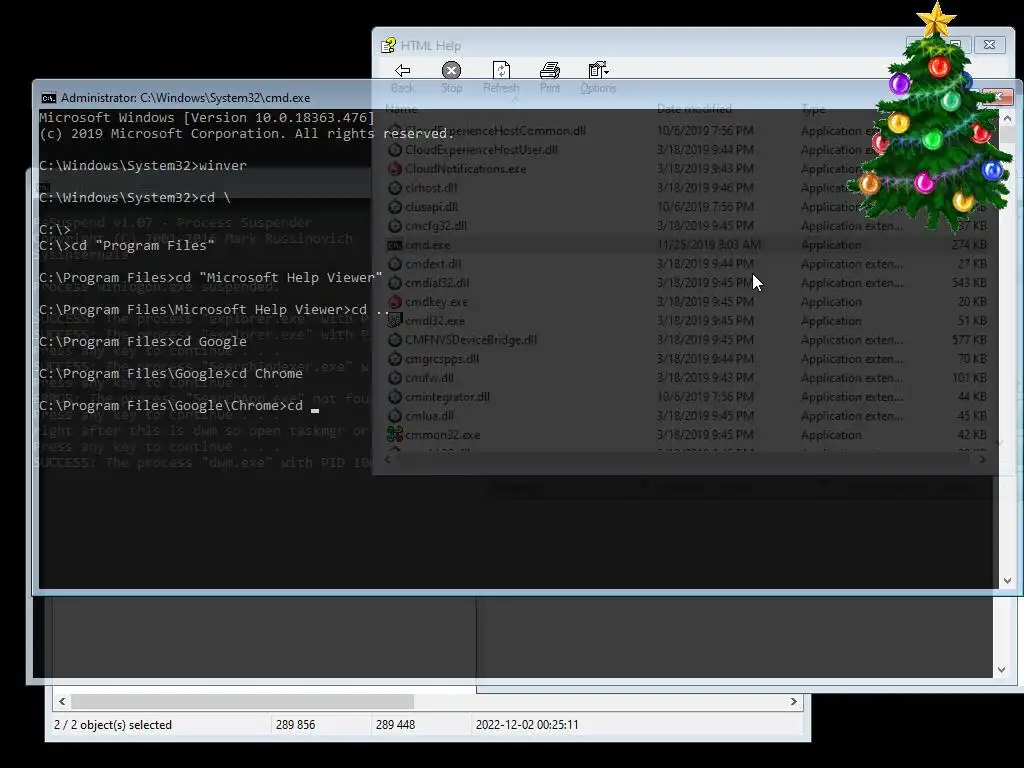The width and height of the screenshot is (1024, 768).
Task: Click the bottom horizontal scrollbar thumb
Action: click(x=242, y=701)
